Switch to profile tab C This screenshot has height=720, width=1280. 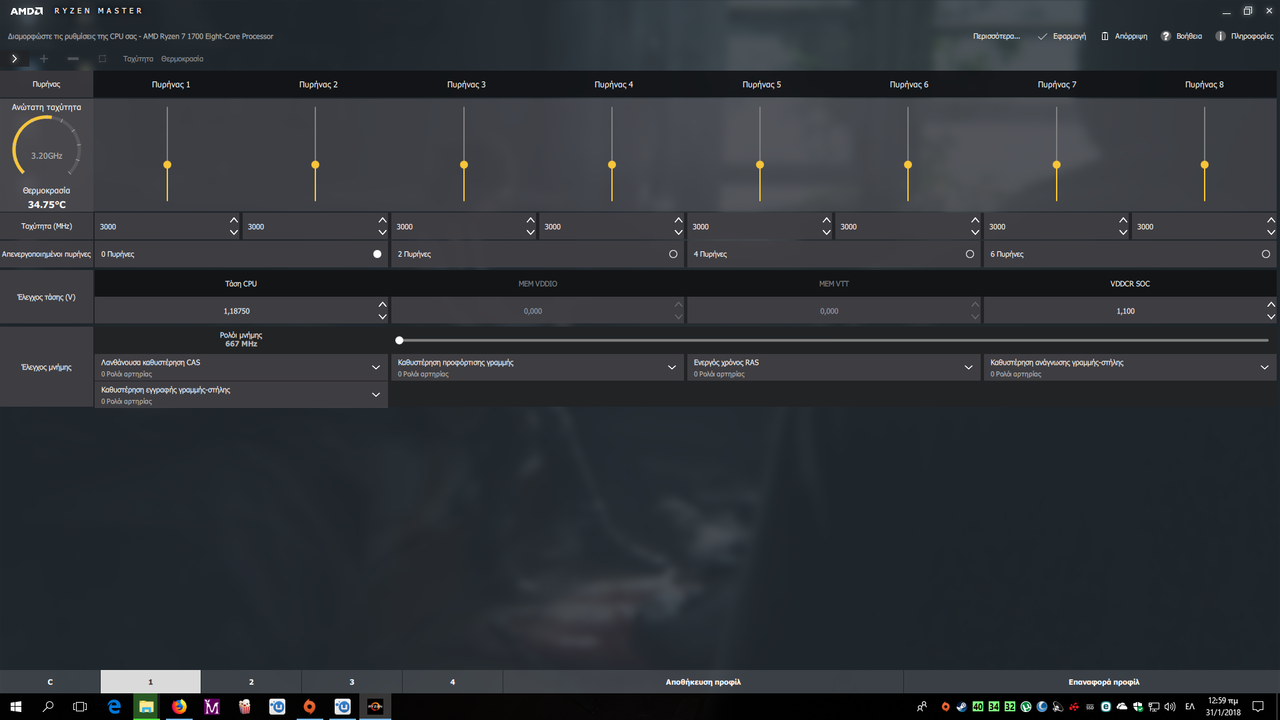[x=50, y=682]
